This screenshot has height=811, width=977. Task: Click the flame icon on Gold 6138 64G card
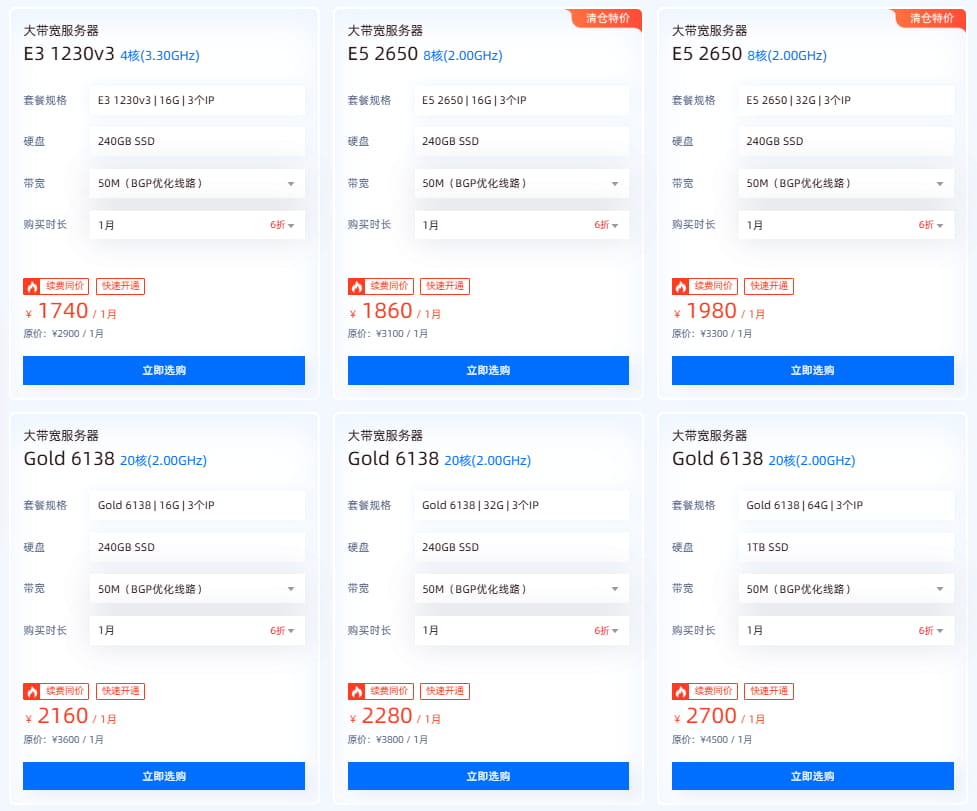[x=680, y=691]
